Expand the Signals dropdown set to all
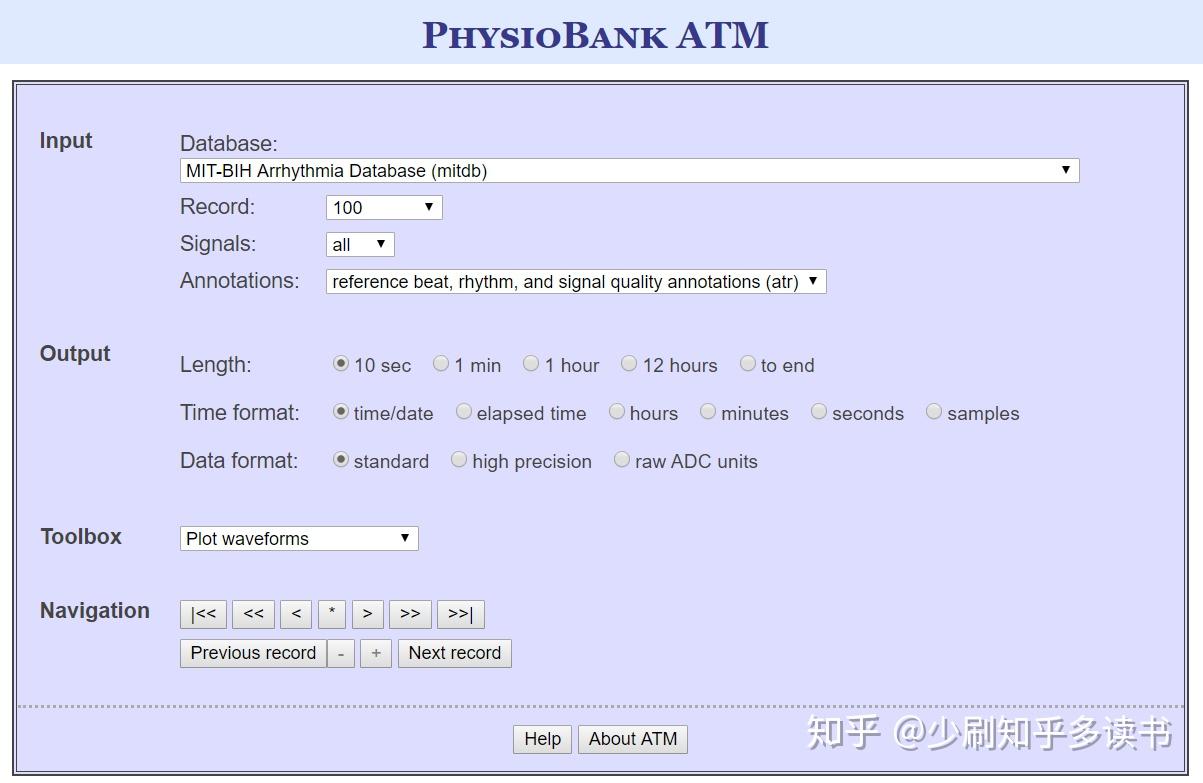This screenshot has width=1203, height=783. tap(360, 244)
